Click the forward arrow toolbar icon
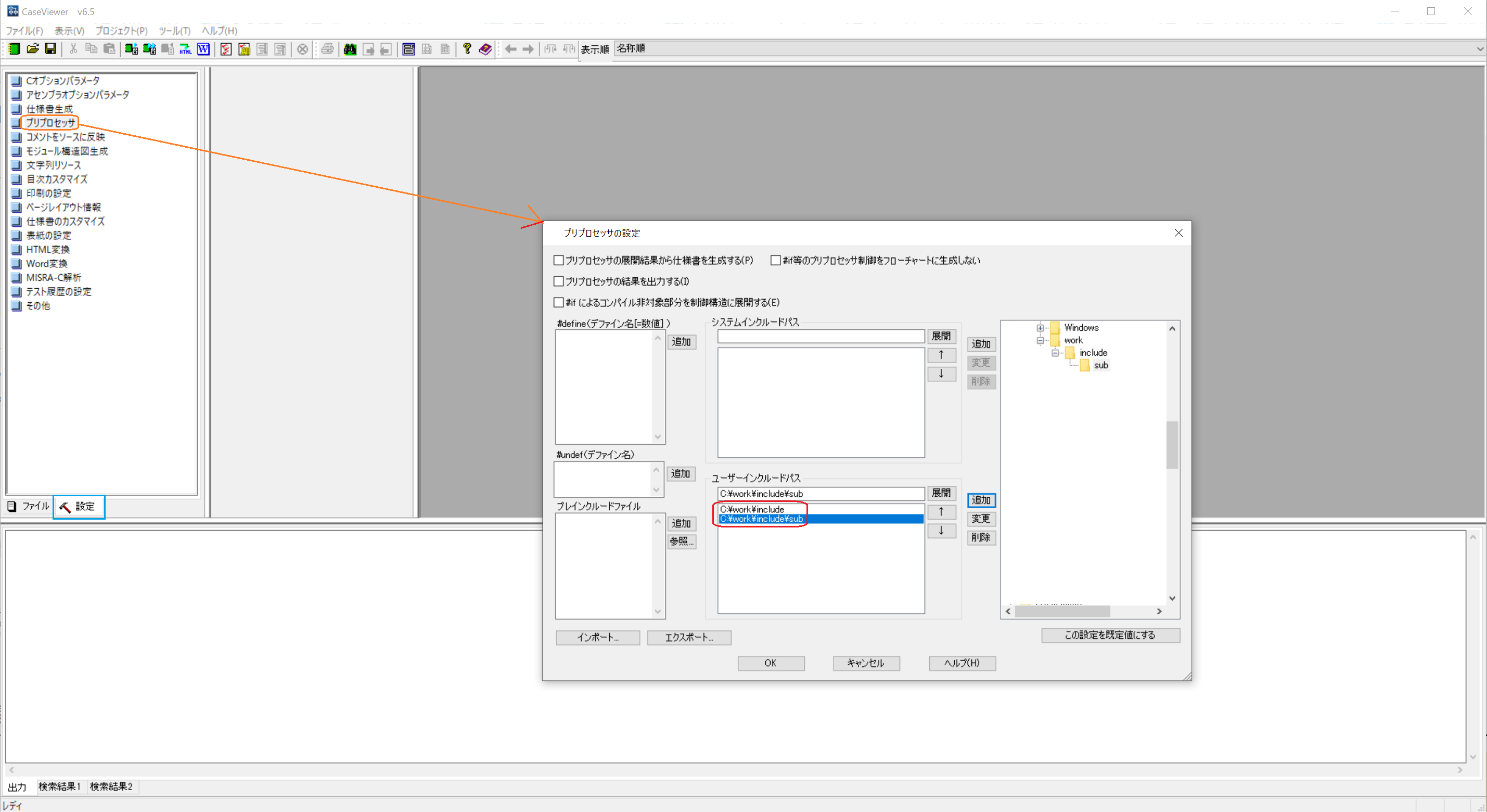This screenshot has width=1487, height=812. click(x=528, y=49)
